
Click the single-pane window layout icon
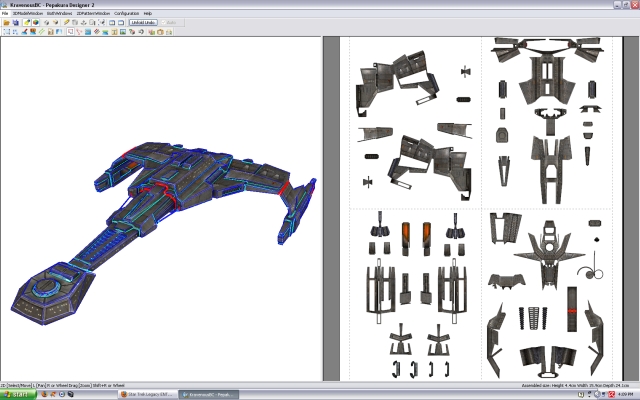point(121,22)
